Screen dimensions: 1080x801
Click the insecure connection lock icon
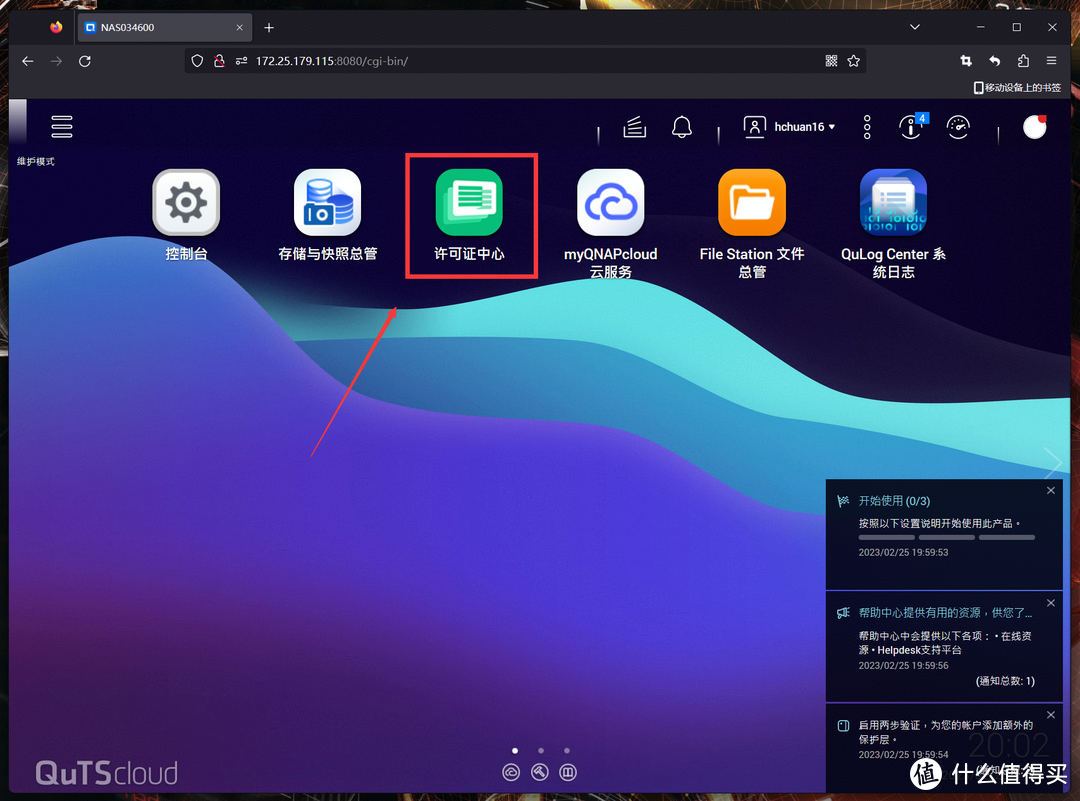click(x=219, y=61)
